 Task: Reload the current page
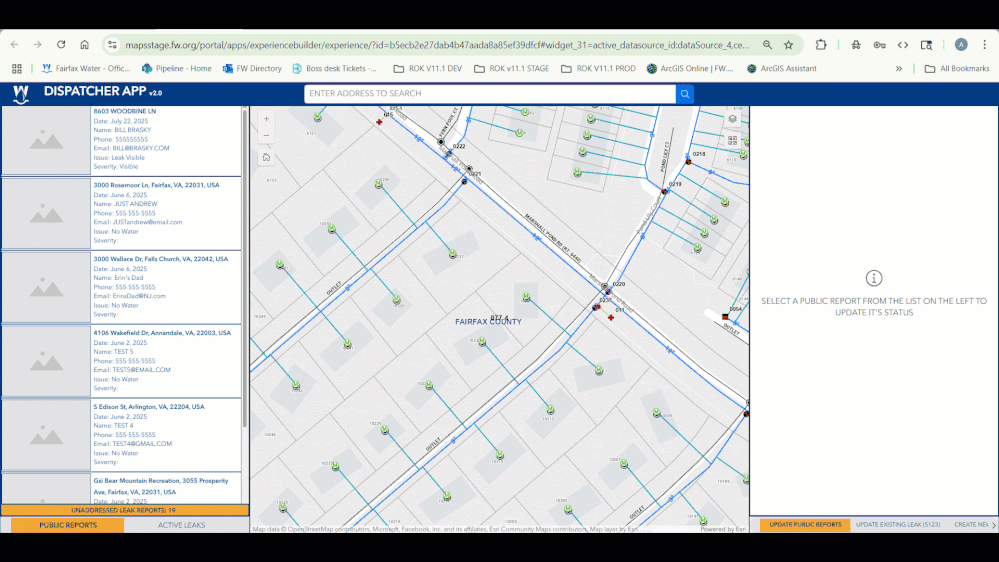point(61,45)
